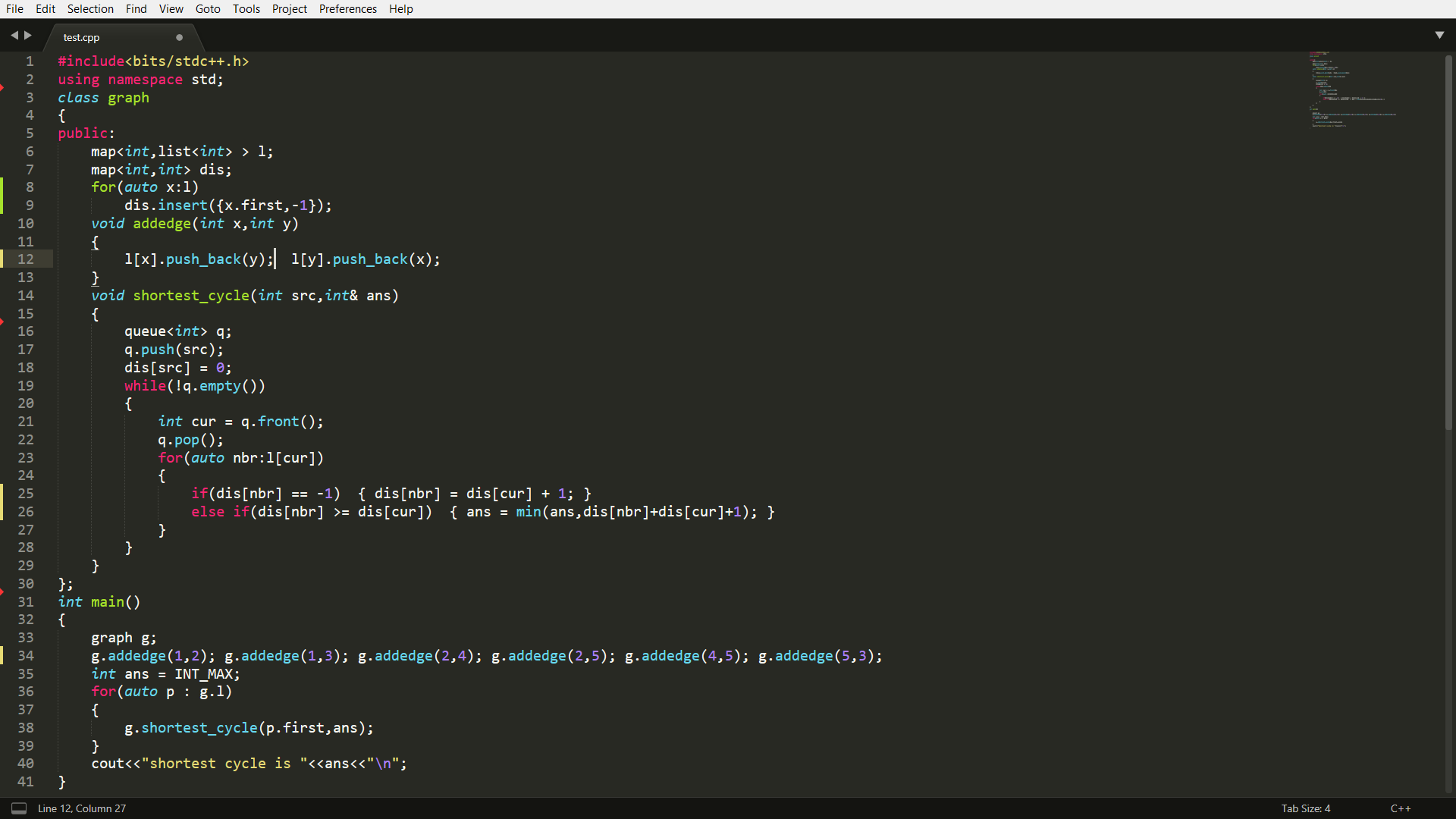Click the red gutter marker near line 30
Screen dimensions: 1456x819
tap(2, 591)
